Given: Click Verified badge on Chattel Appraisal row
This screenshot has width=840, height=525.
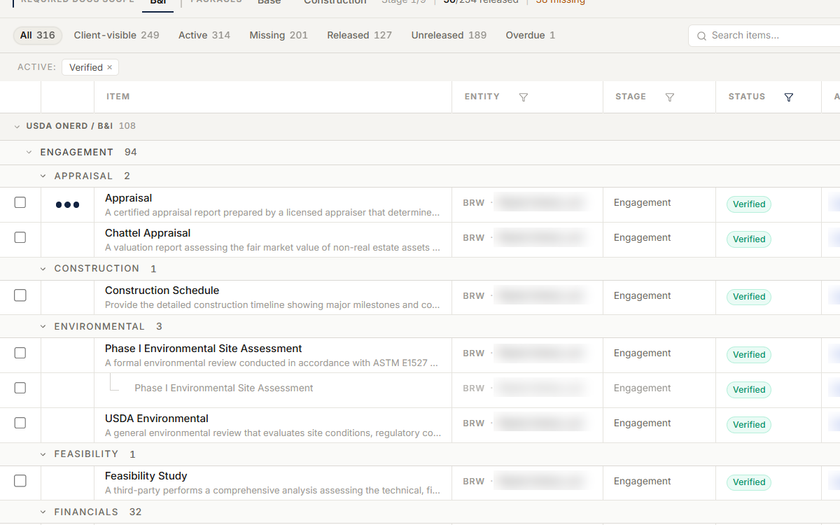Looking at the screenshot, I should [x=749, y=239].
